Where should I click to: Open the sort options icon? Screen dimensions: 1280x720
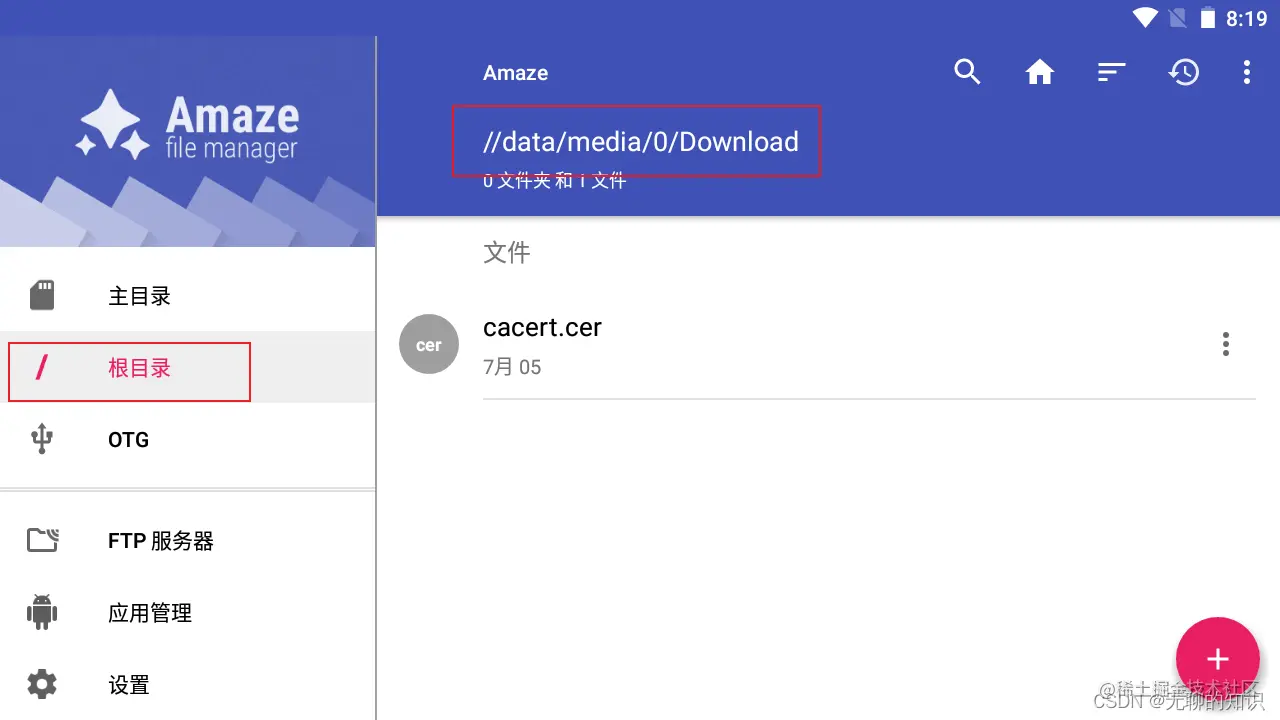[1112, 72]
